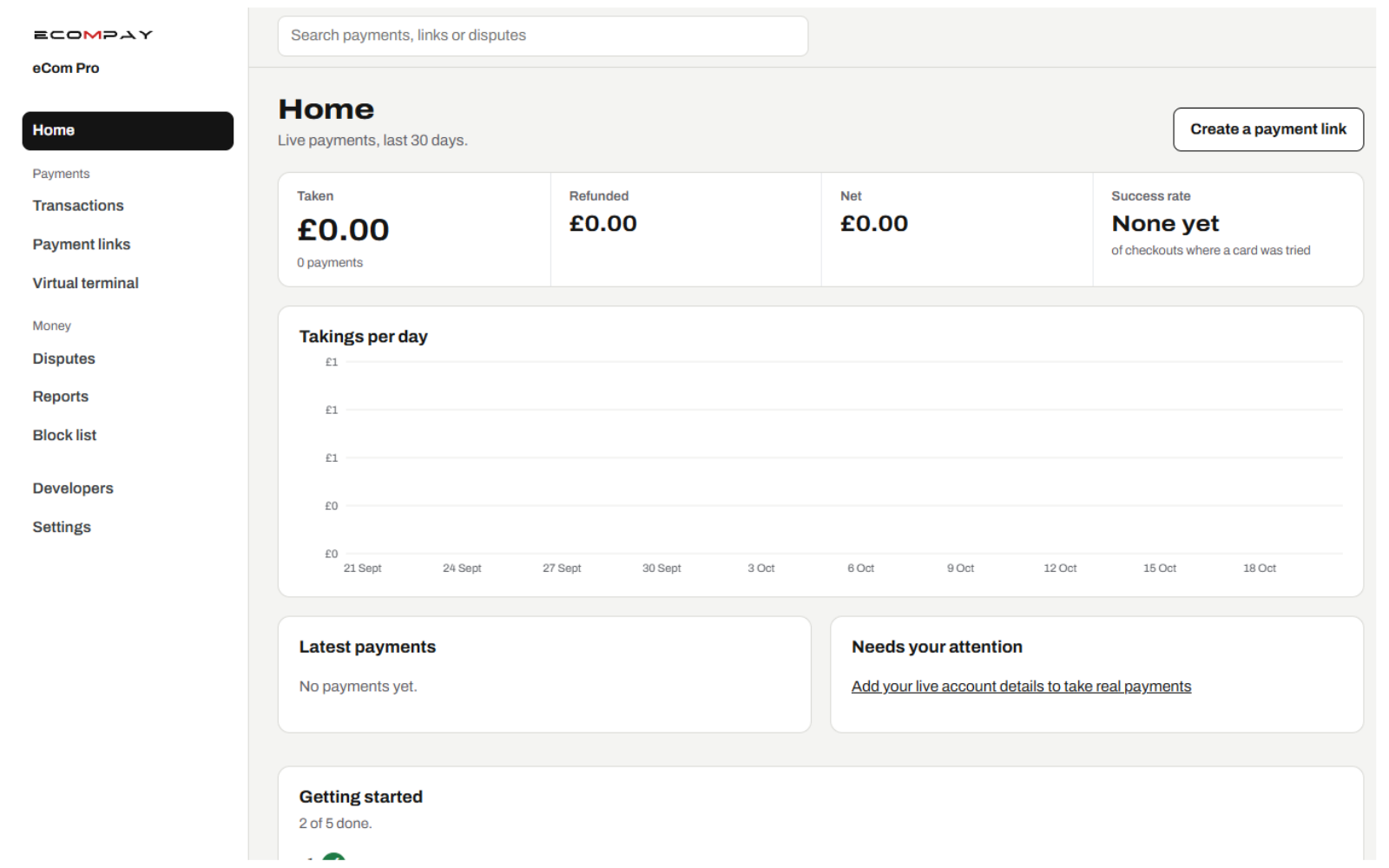This screenshot has height=868, width=1389.
Task: Click the 'Takings per day' chart title
Action: [x=364, y=337]
